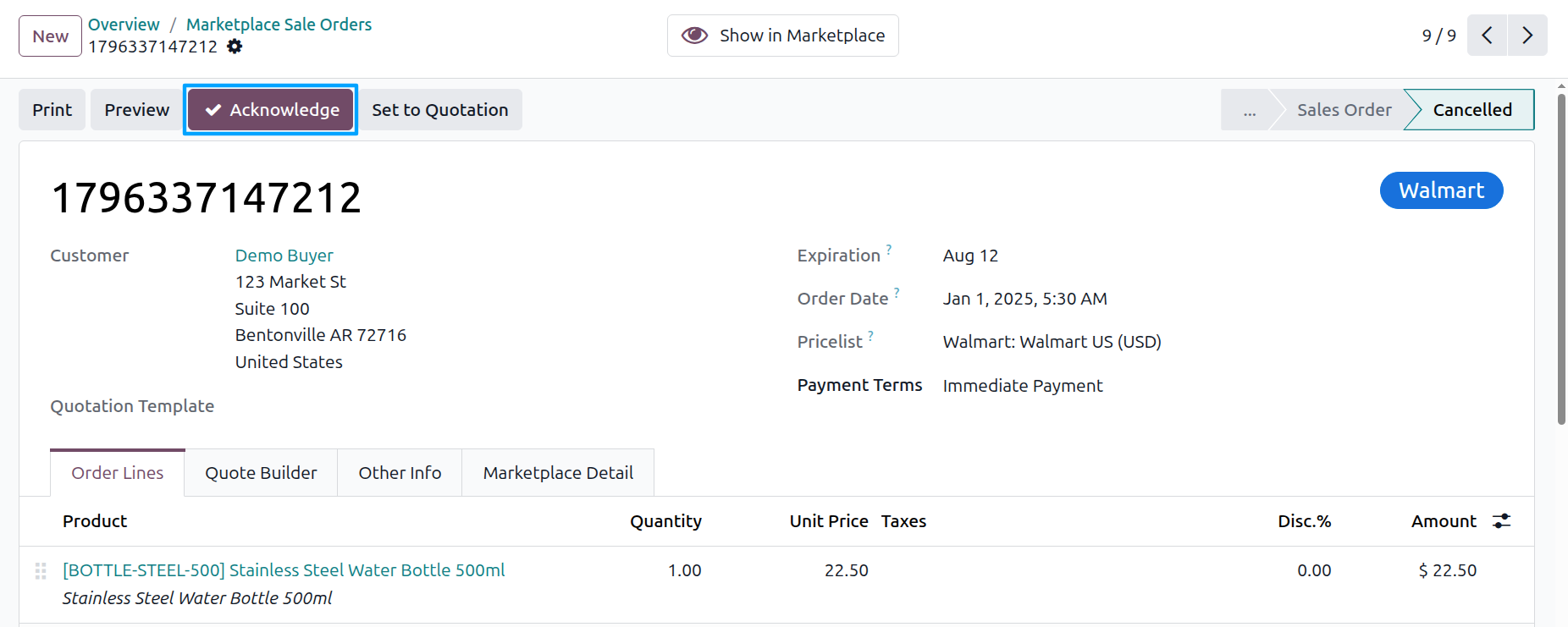Click the Unit Price column header
This screenshot has height=627, width=1568.
[829, 521]
